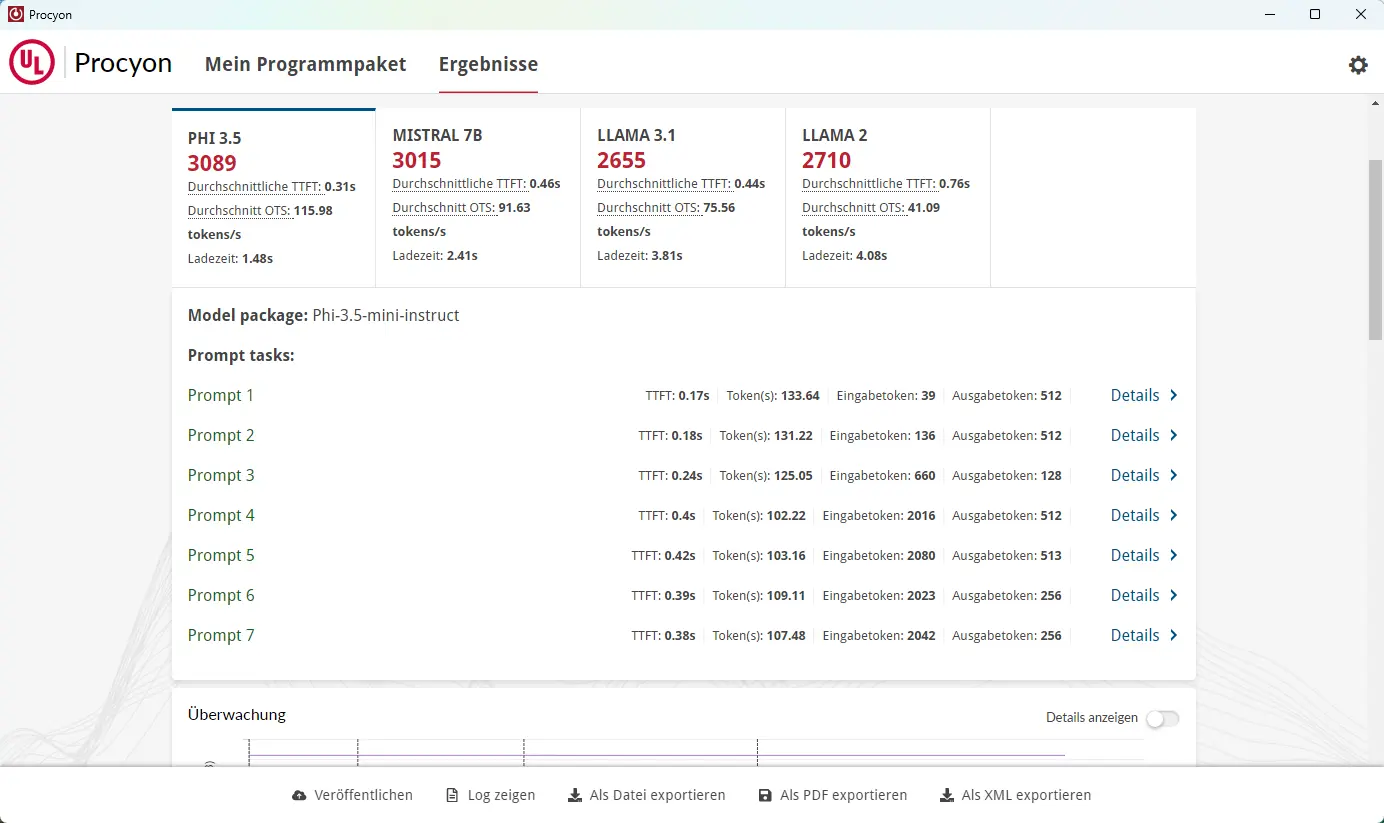Toggle the Details anzeigen switch
This screenshot has height=823, width=1384.
tap(1162, 719)
